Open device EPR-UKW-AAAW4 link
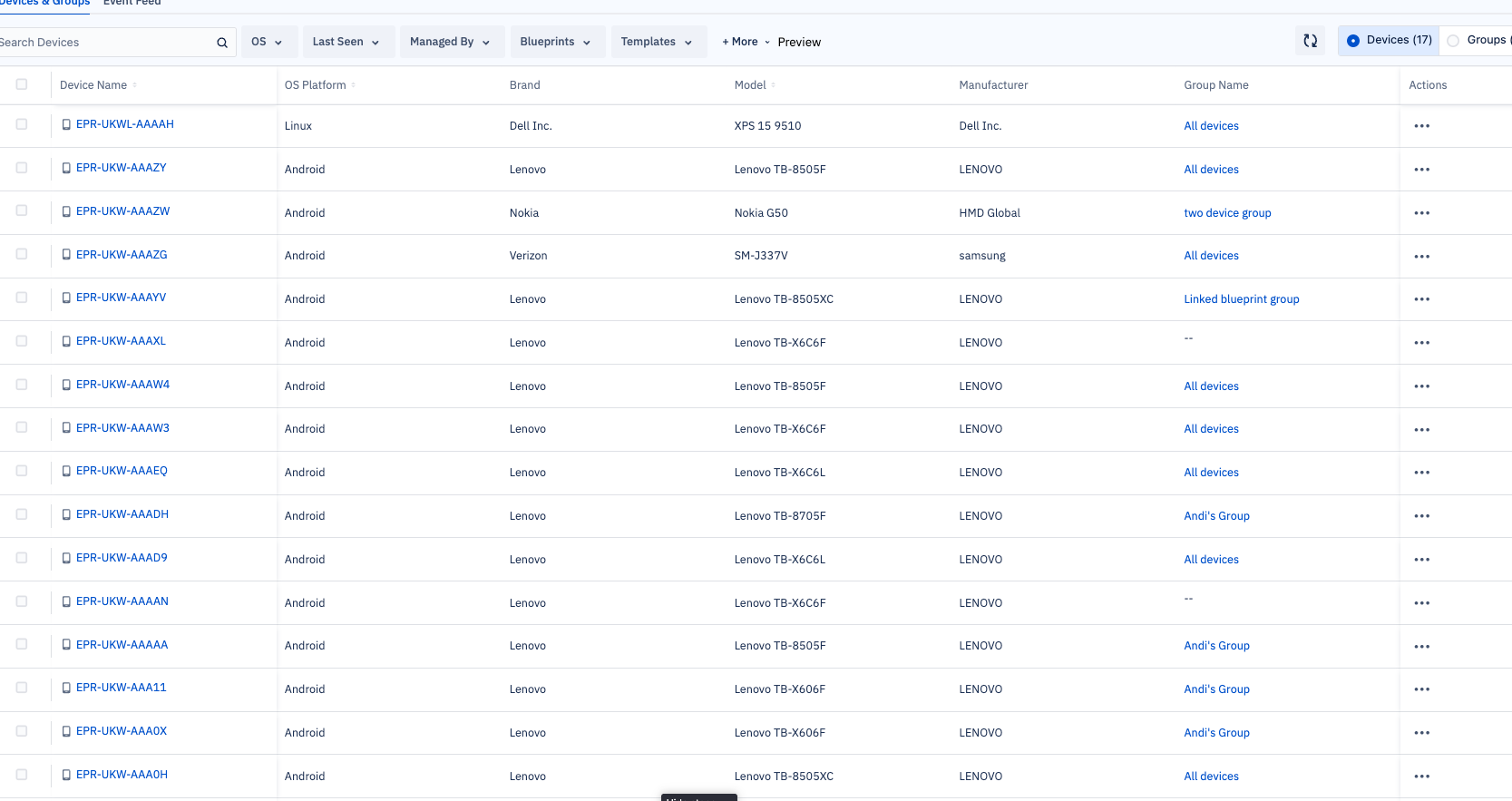Screen dimensions: 1512x801 point(122,385)
